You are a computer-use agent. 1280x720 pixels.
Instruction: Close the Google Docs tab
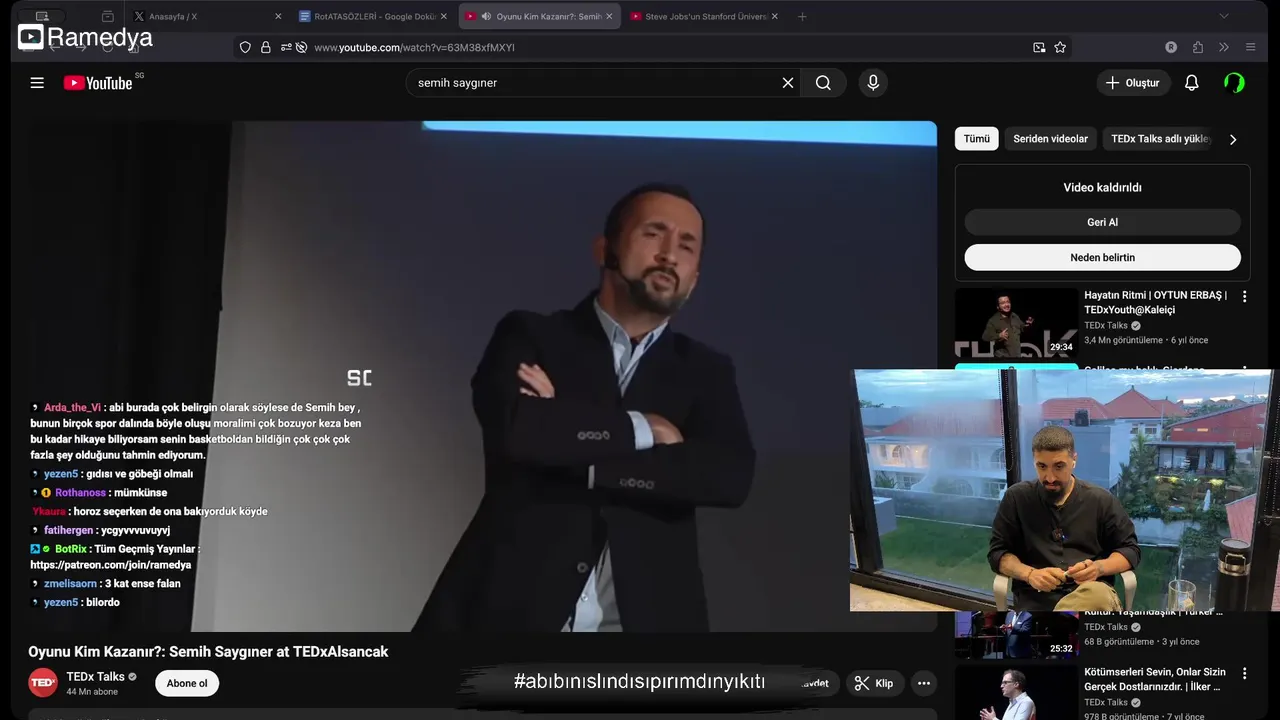(444, 16)
